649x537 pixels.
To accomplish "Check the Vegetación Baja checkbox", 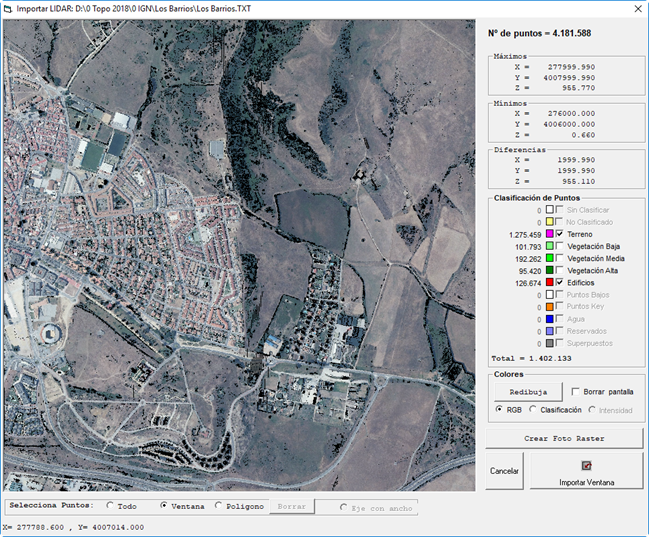I will click(560, 246).
